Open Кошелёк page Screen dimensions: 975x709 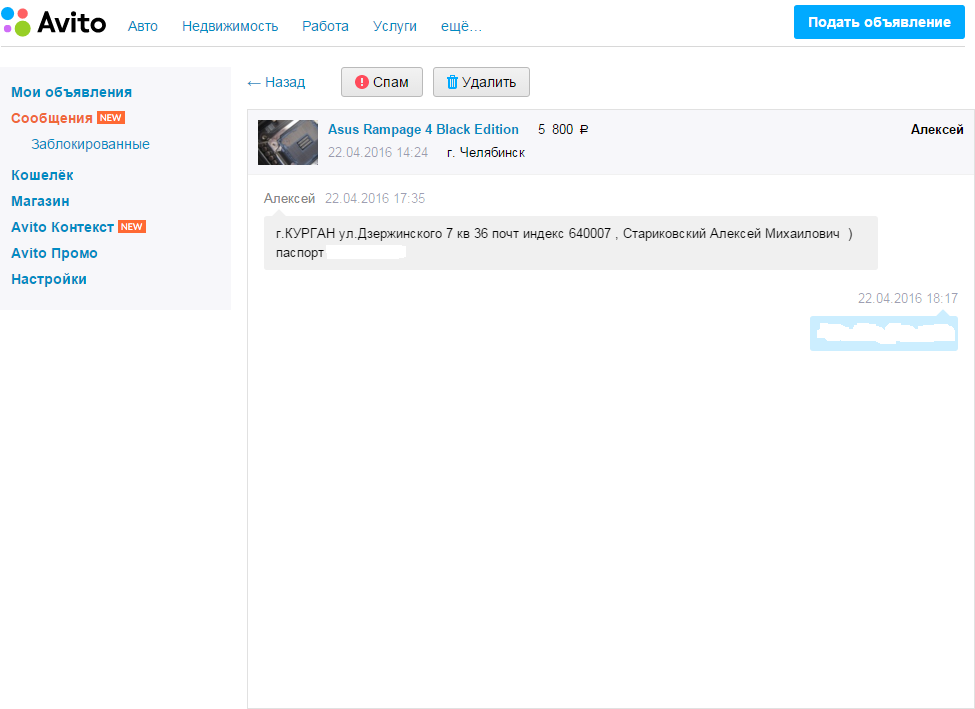pyautogui.click(x=42, y=175)
